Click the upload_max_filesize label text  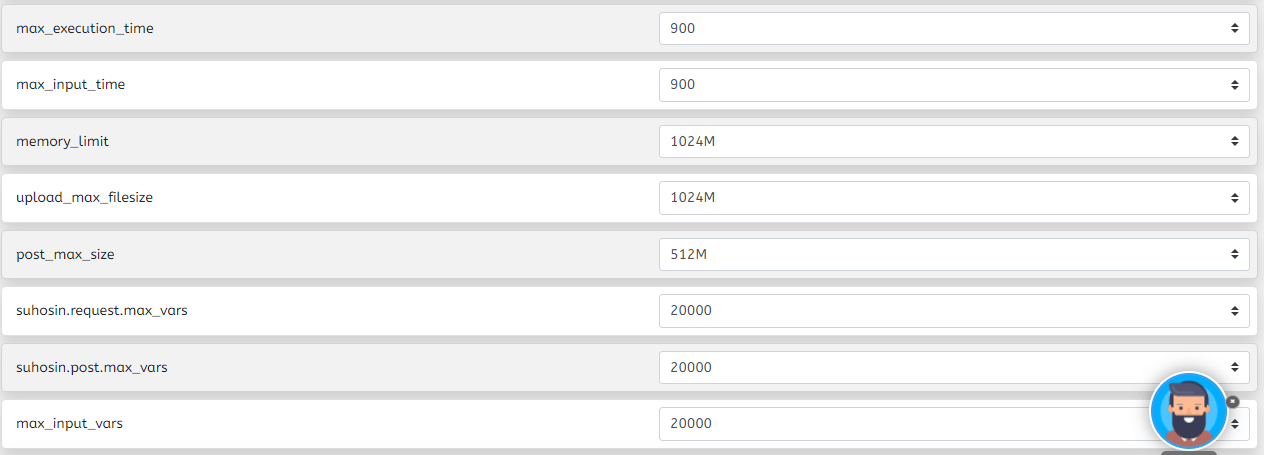coord(84,198)
